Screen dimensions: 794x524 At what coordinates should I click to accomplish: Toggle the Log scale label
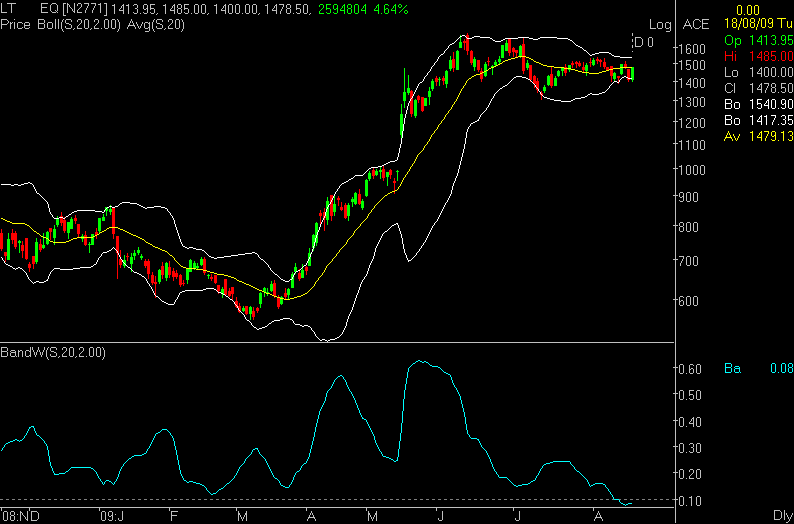(x=660, y=25)
